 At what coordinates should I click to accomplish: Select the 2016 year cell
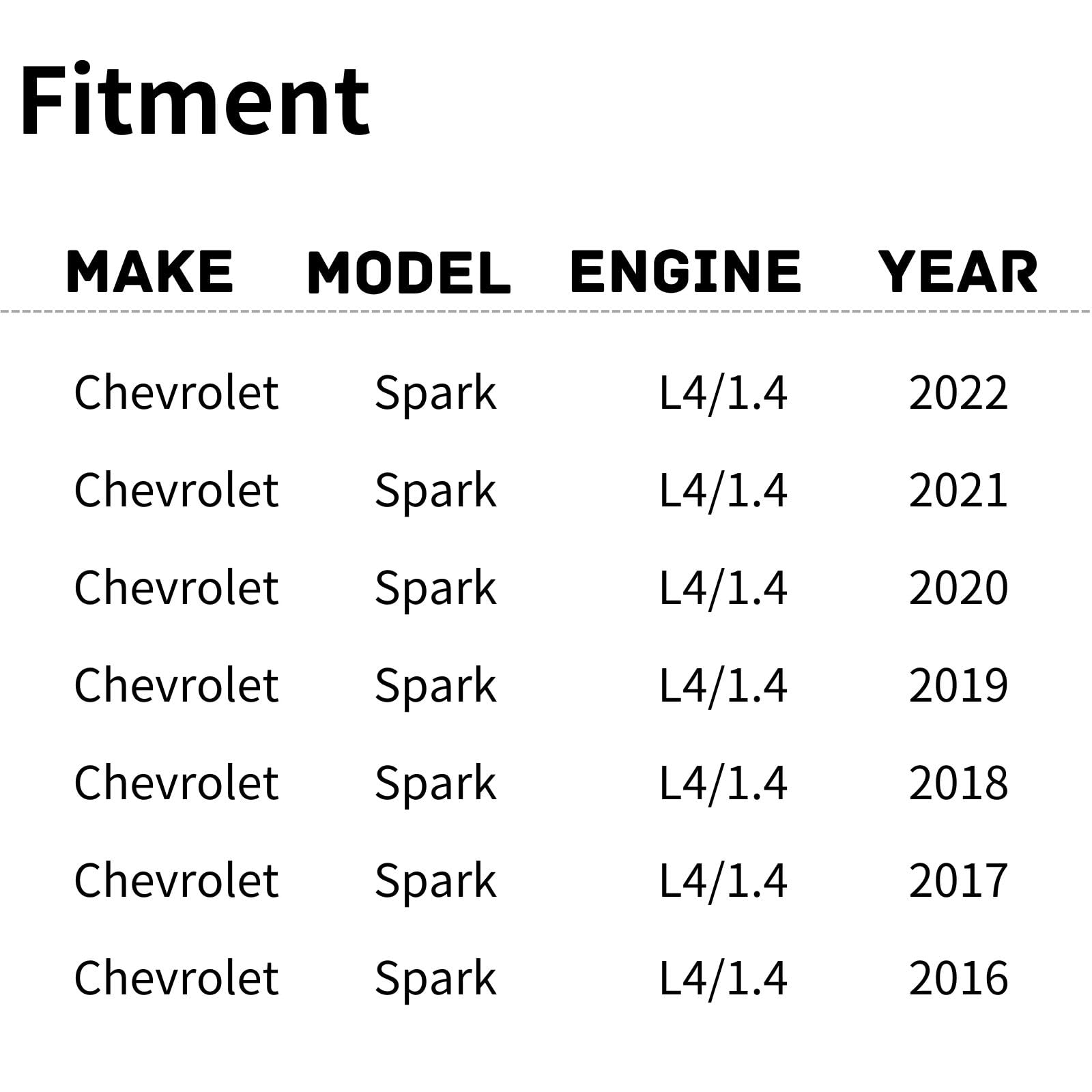point(958,979)
